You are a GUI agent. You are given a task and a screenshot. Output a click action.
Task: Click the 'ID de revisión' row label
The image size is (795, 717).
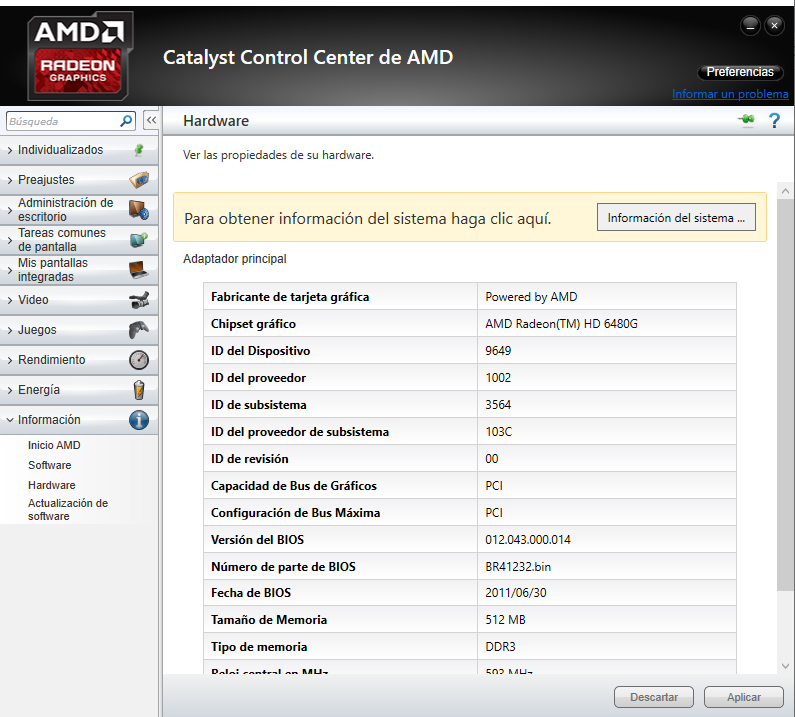click(x=249, y=458)
